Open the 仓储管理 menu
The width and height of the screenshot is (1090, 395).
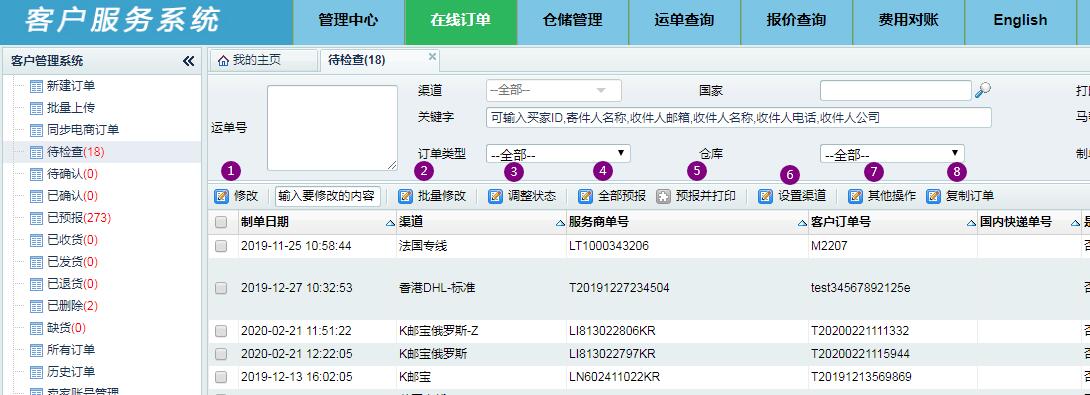pos(573,21)
